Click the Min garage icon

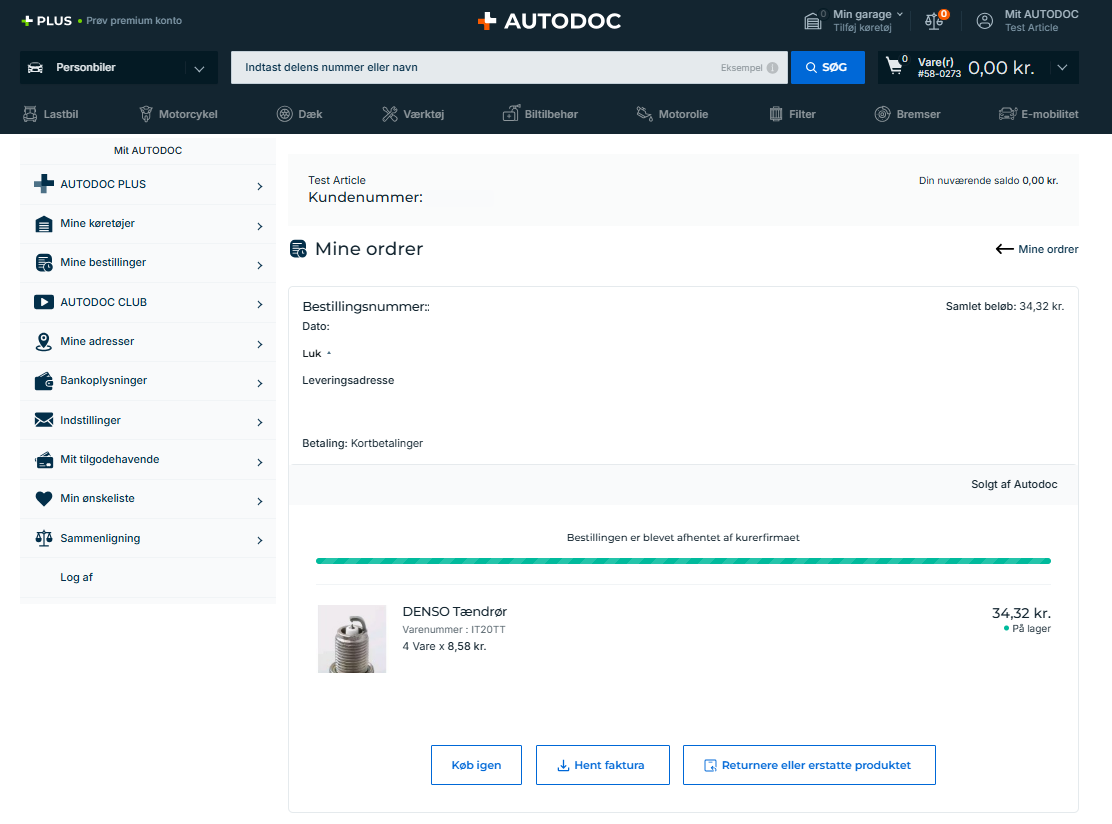813,21
